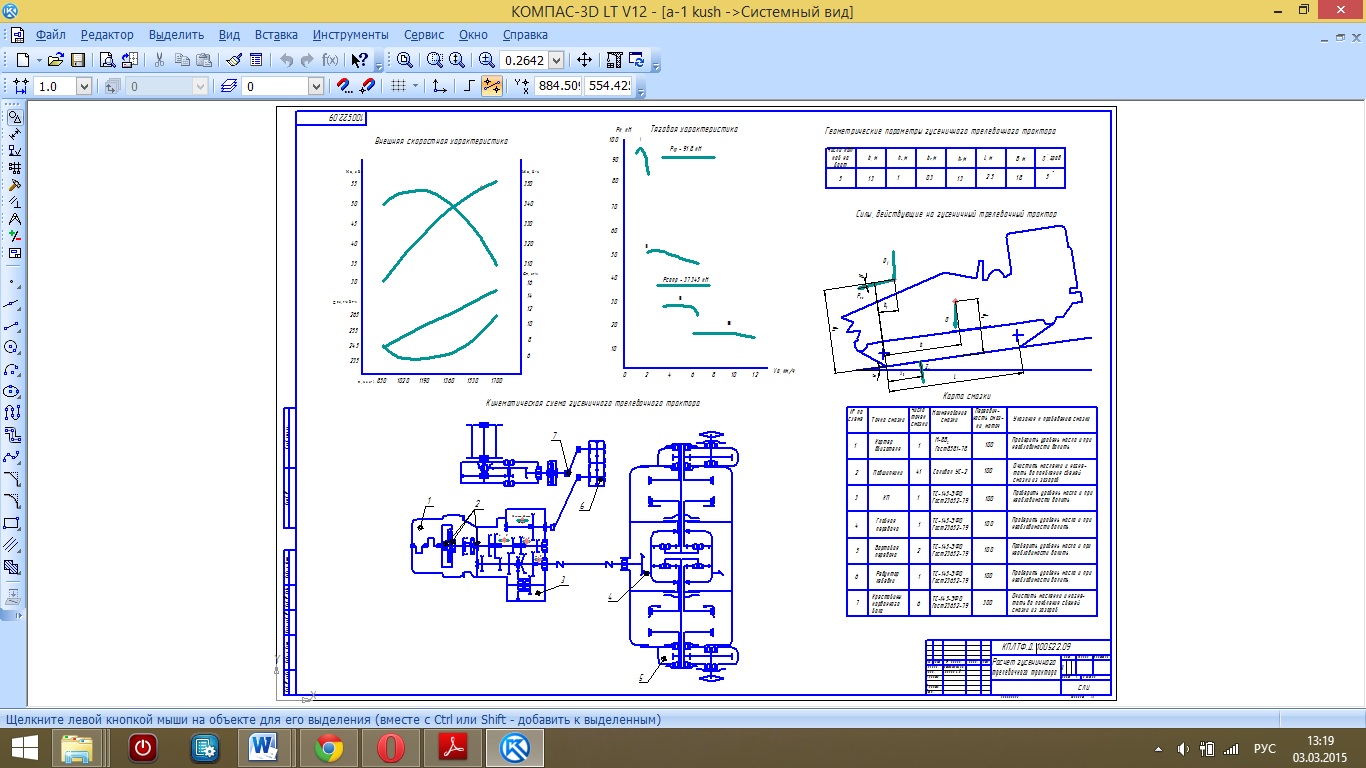Toggle the grid display button
This screenshot has width=1366, height=768.
pyautogui.click(x=397, y=86)
